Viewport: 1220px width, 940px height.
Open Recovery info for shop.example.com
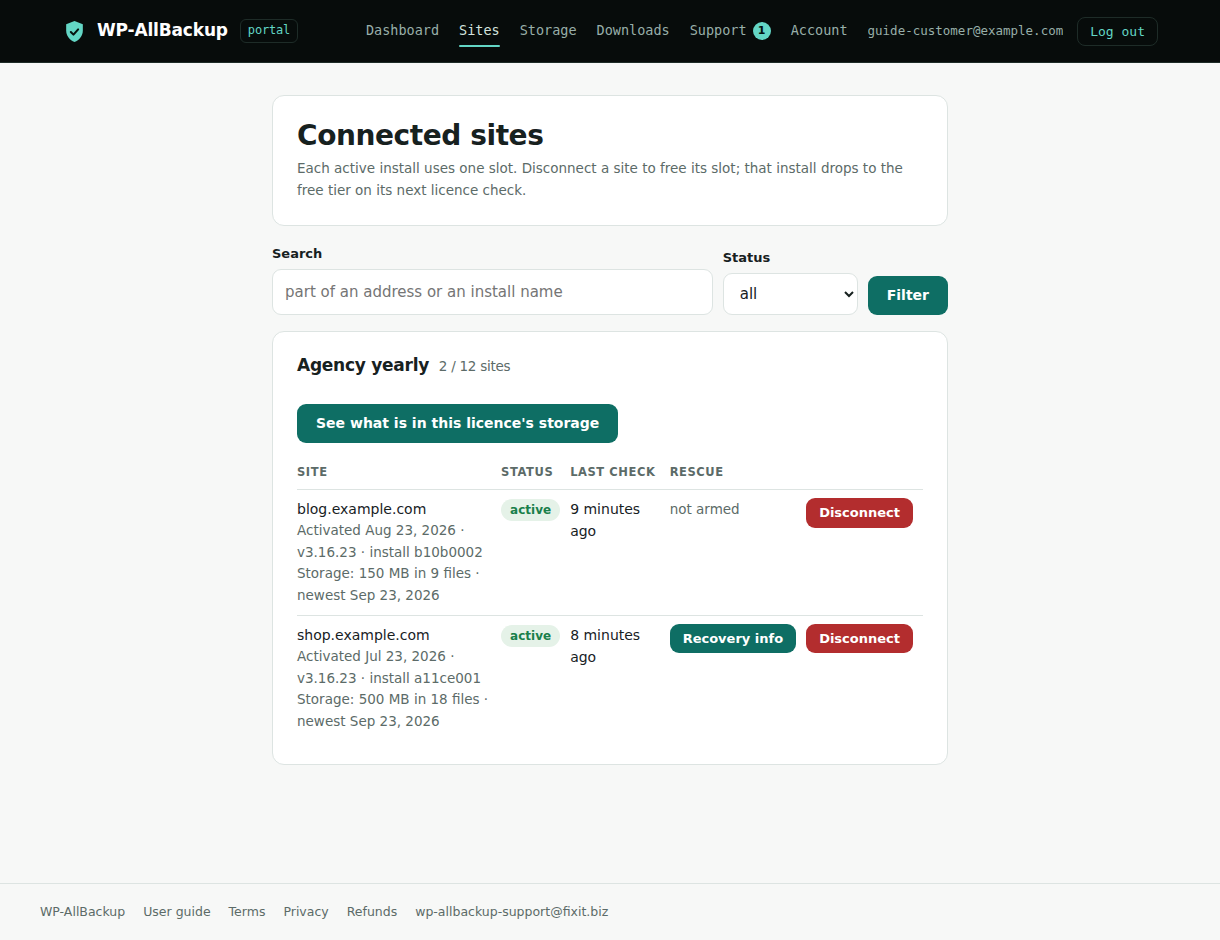pos(733,639)
